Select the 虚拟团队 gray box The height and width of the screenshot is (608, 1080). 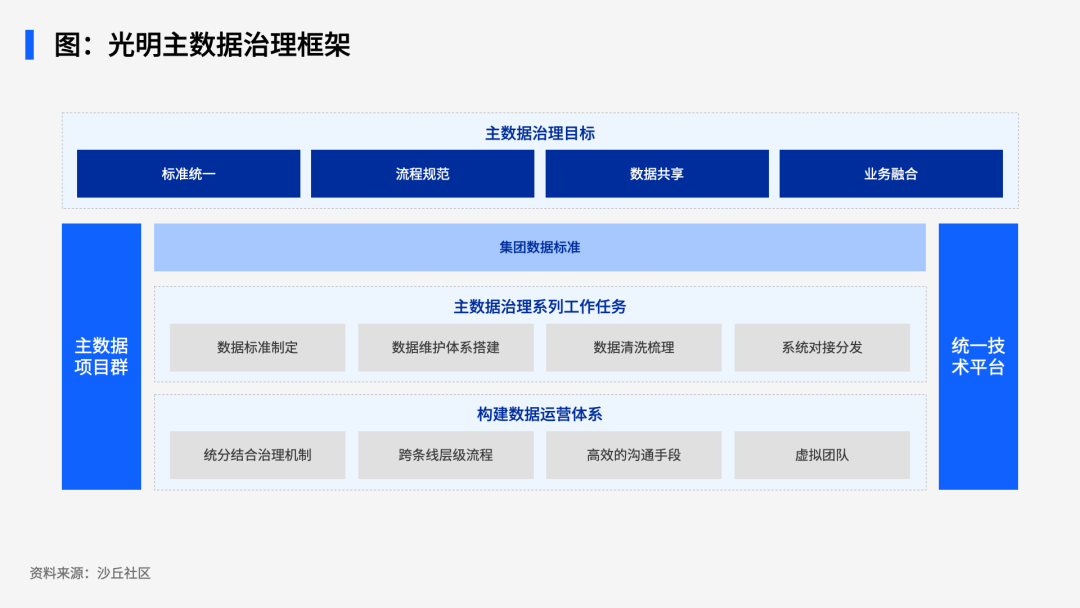[821, 455]
